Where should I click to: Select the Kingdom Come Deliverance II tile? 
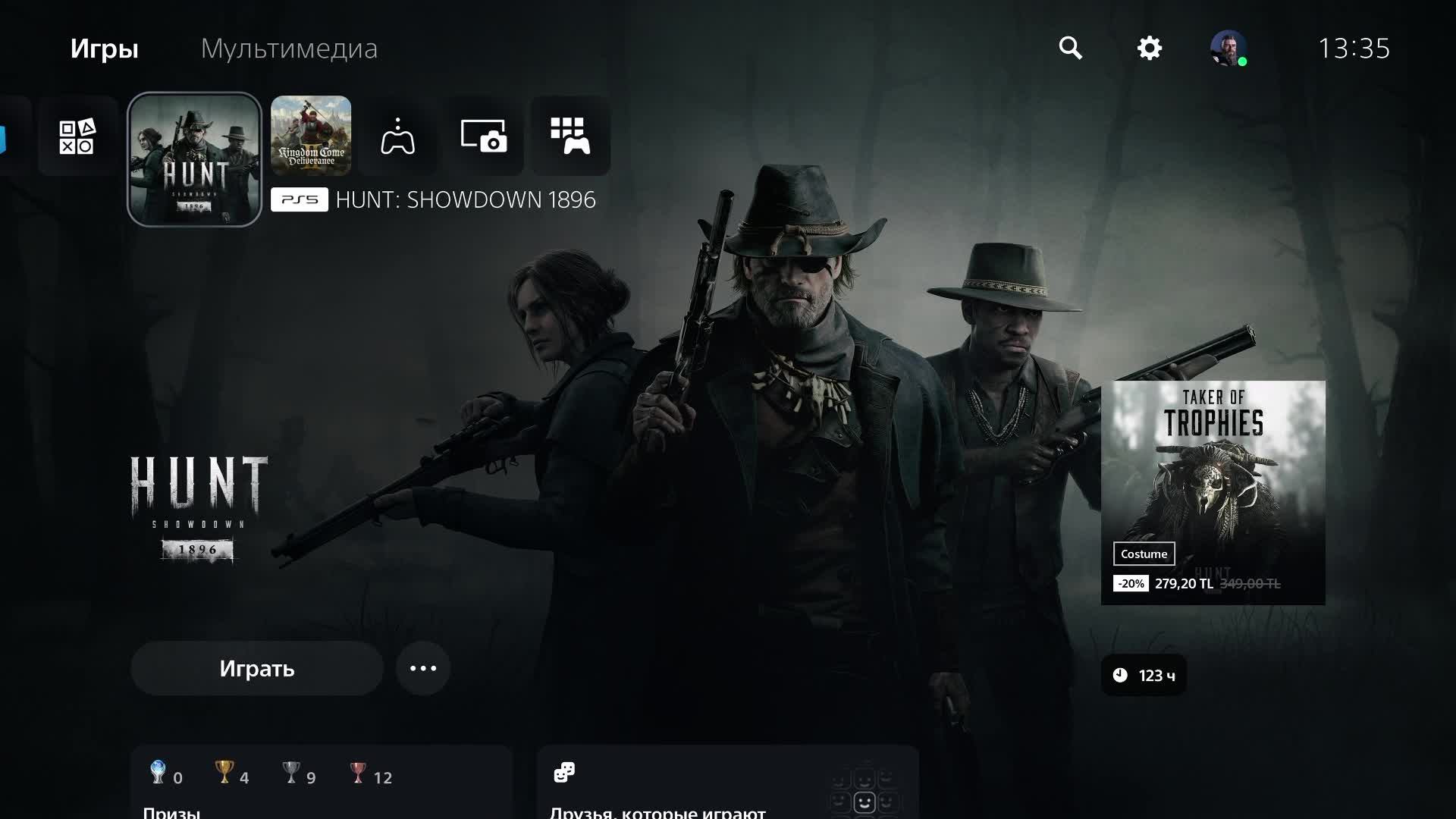tap(311, 136)
